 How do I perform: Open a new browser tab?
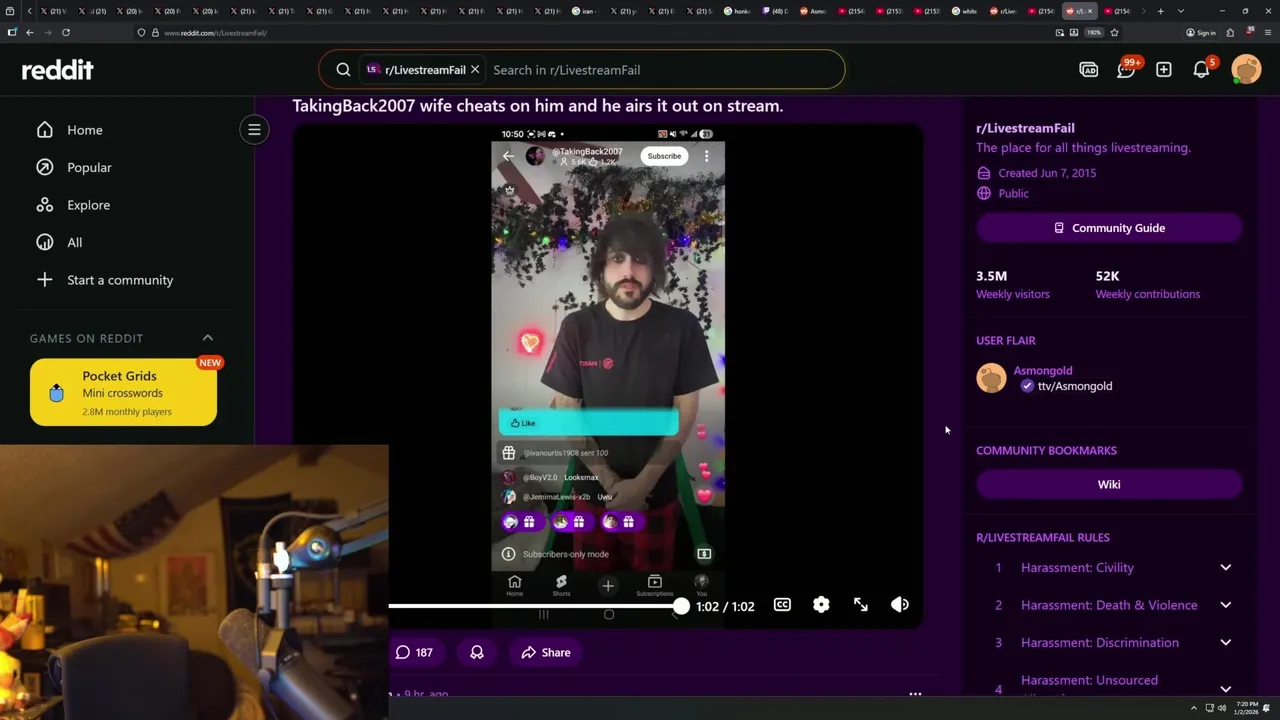1160,11
